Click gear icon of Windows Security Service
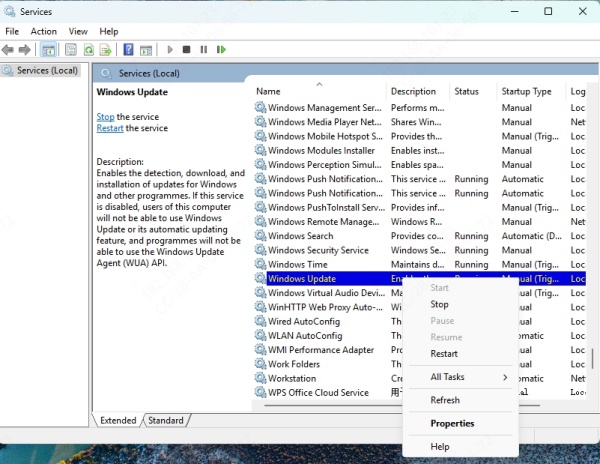600x464 pixels. tap(260, 250)
